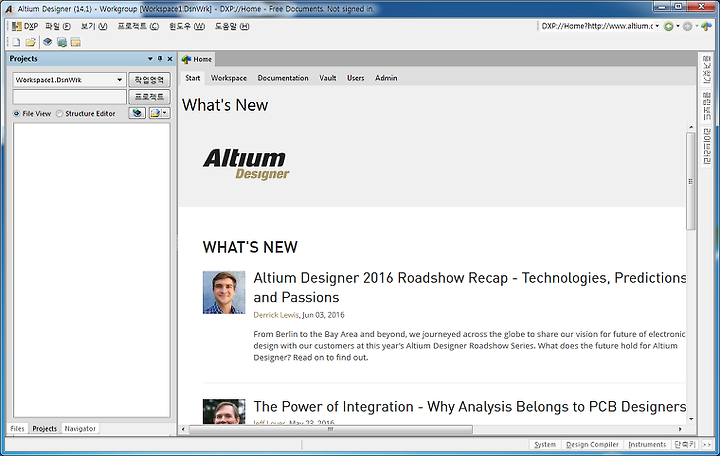
Task: Open the 윈도우 (W) menu
Action: [186, 26]
